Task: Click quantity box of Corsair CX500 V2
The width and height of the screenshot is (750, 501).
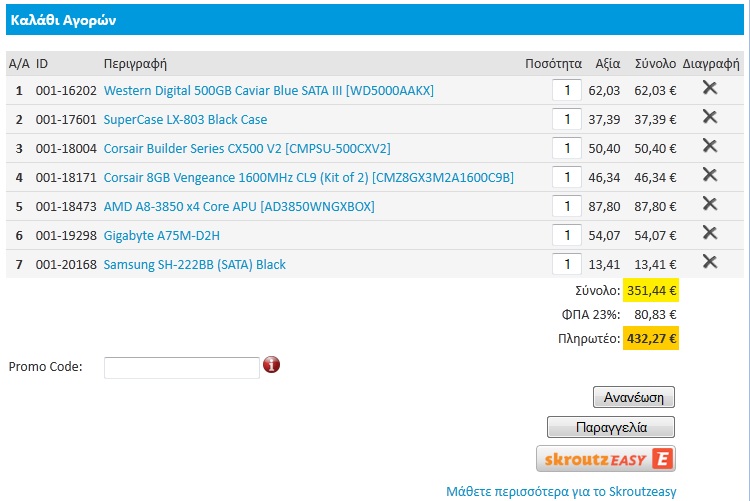Action: point(567,148)
